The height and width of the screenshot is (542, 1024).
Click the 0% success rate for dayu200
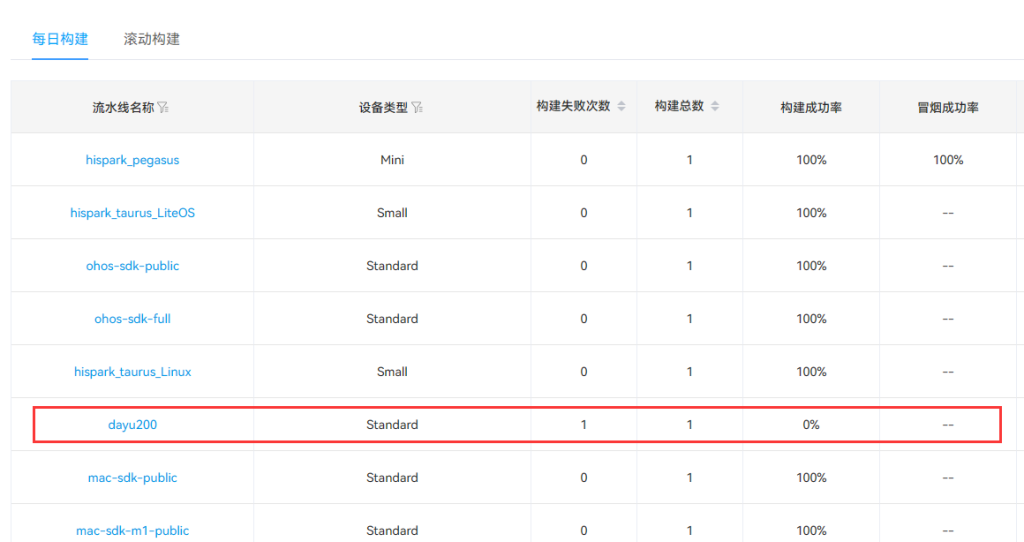[811, 425]
